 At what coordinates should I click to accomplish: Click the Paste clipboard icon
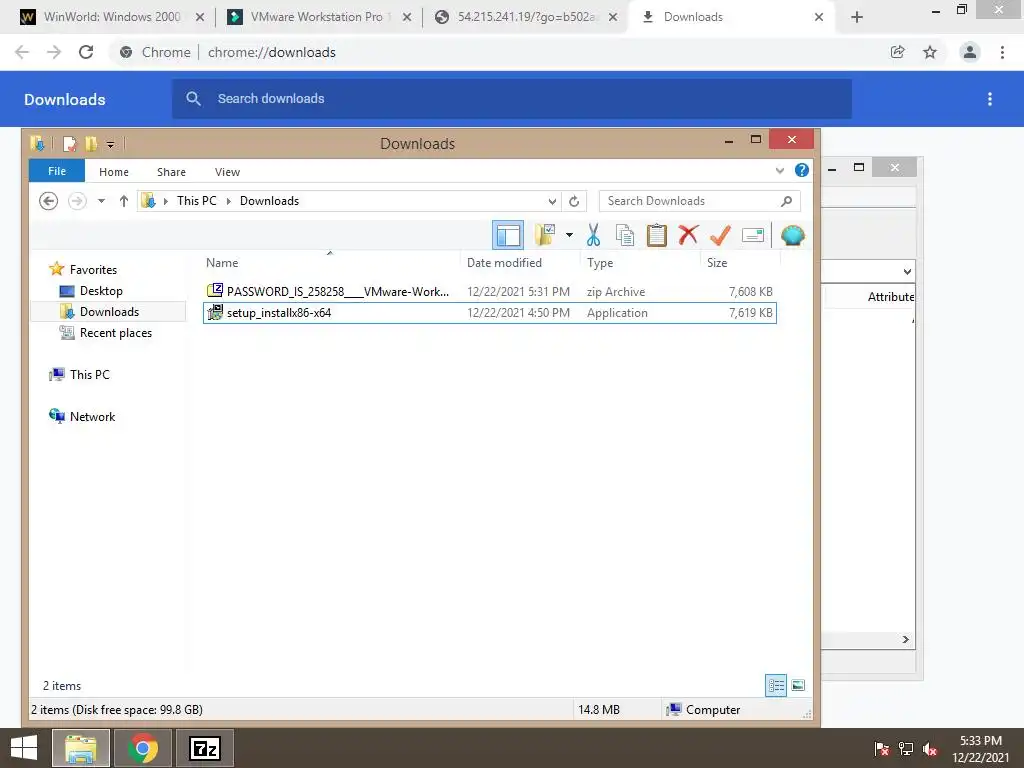[x=656, y=235]
